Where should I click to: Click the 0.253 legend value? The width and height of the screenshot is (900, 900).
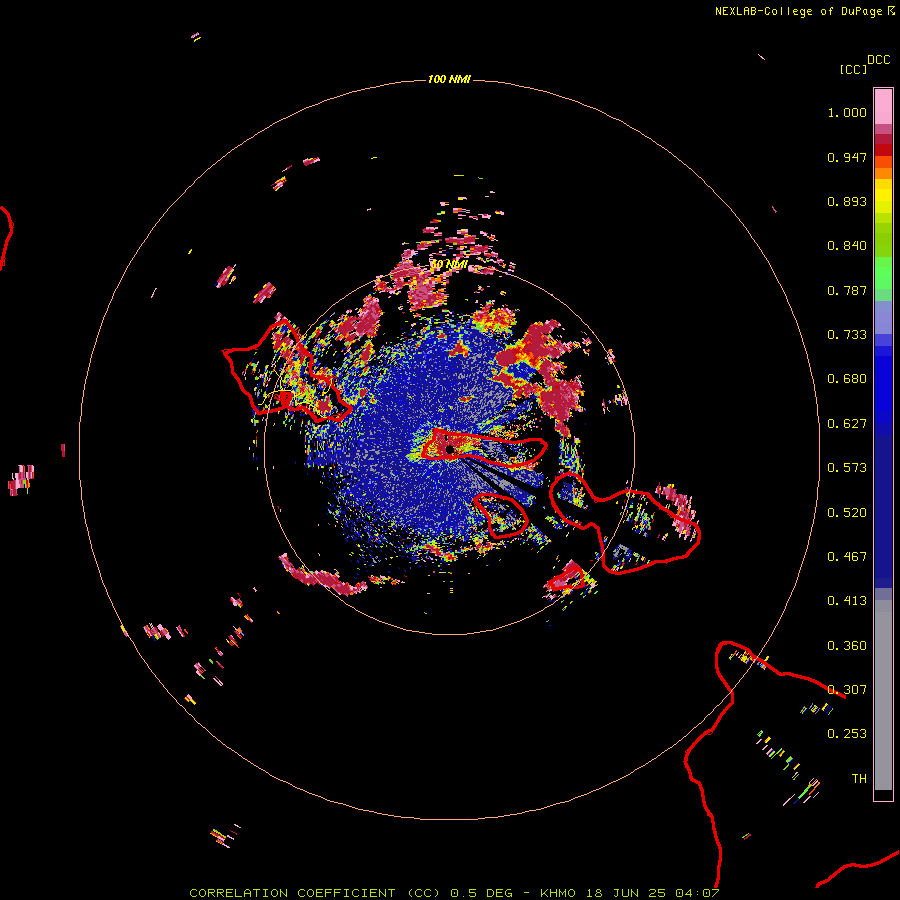[x=847, y=734]
